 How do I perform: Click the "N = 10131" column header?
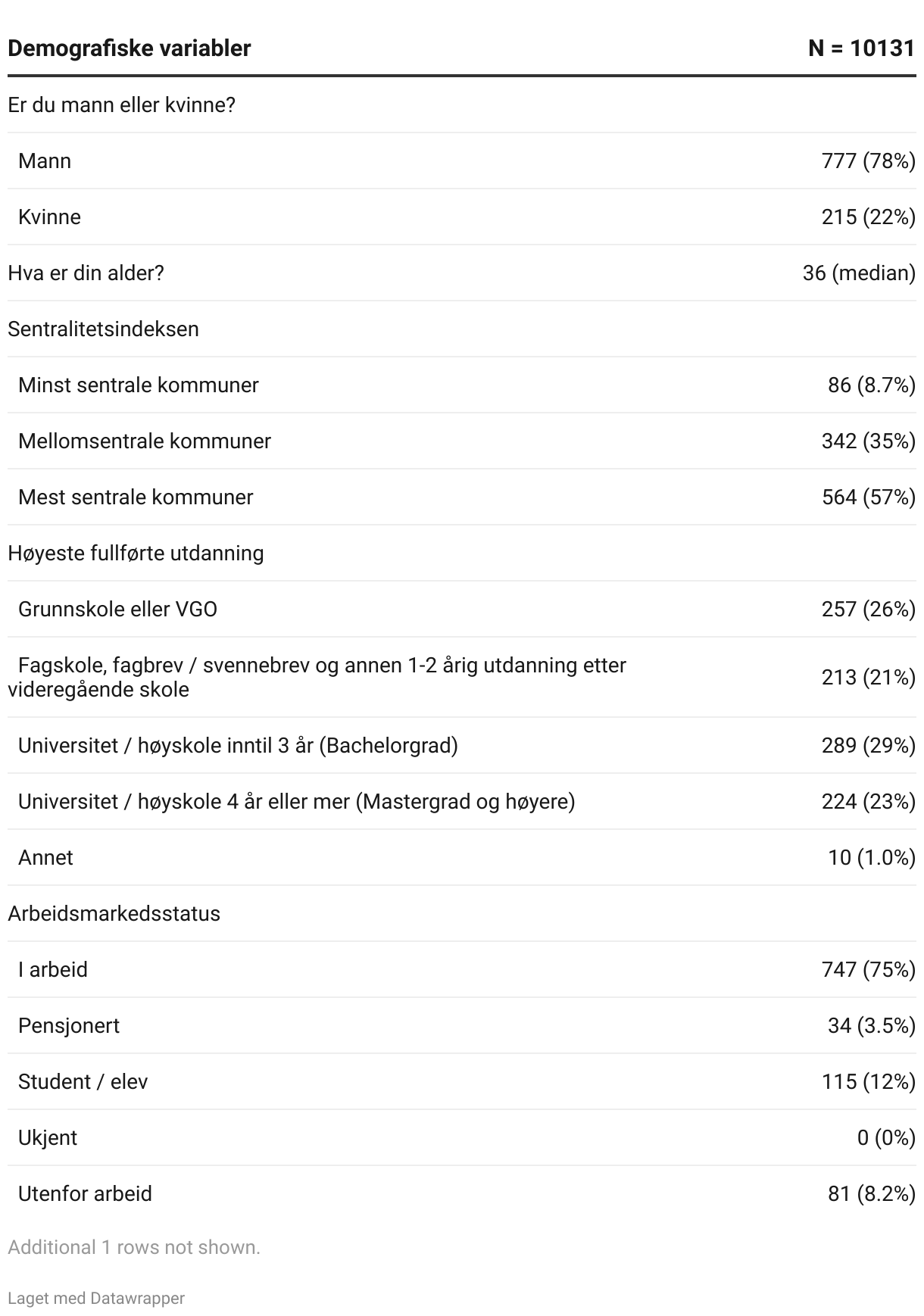[x=861, y=48]
